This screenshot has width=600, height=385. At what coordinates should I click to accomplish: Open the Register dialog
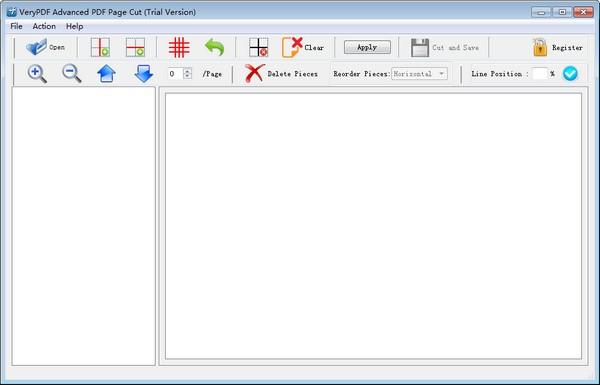click(558, 48)
